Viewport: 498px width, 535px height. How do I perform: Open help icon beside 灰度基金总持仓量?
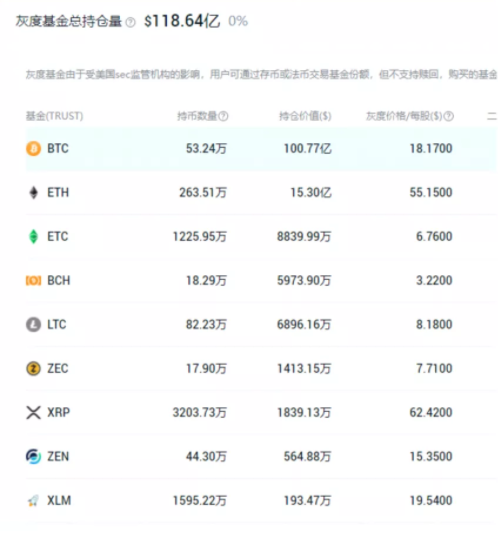(x=130, y=23)
